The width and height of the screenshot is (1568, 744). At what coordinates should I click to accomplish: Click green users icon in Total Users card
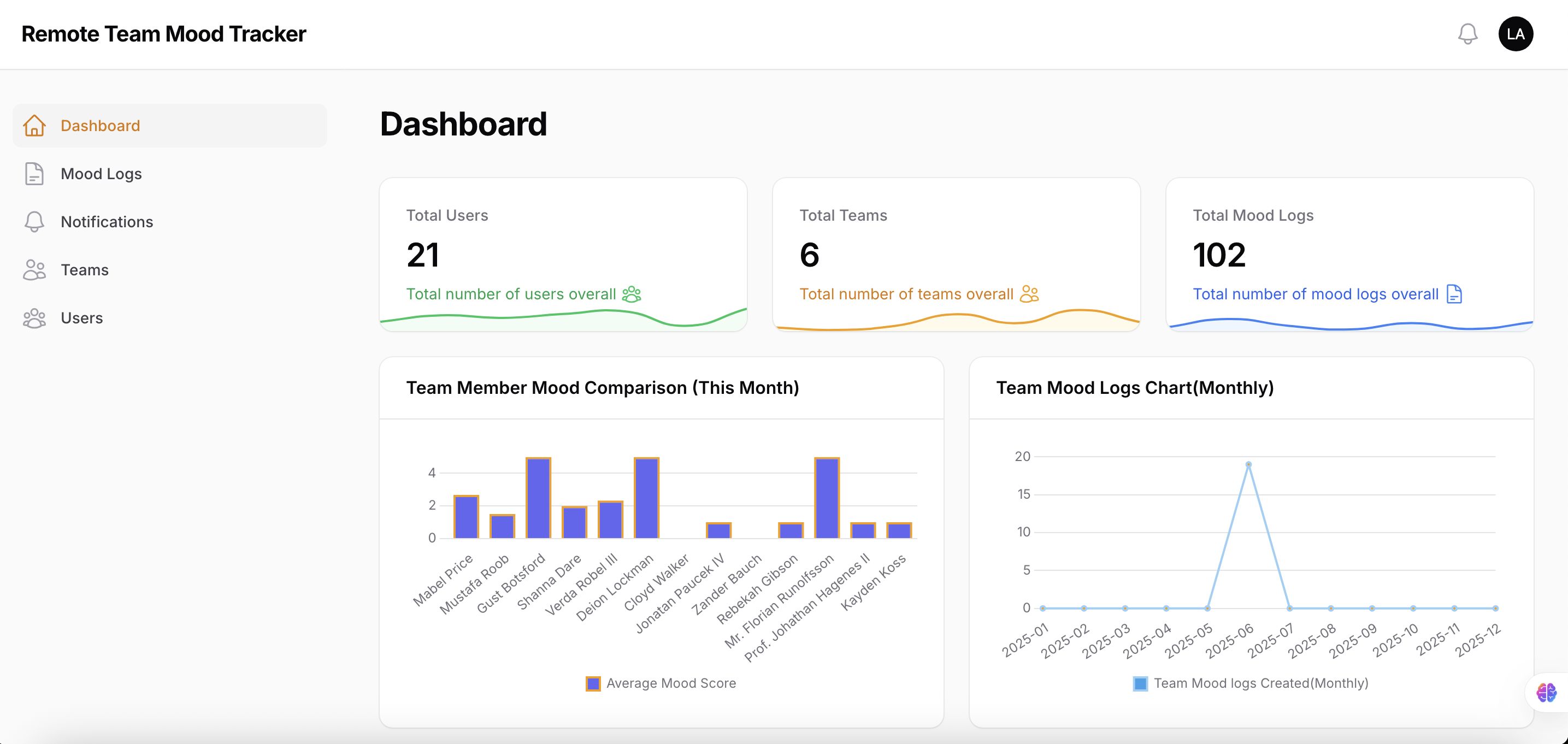(631, 294)
